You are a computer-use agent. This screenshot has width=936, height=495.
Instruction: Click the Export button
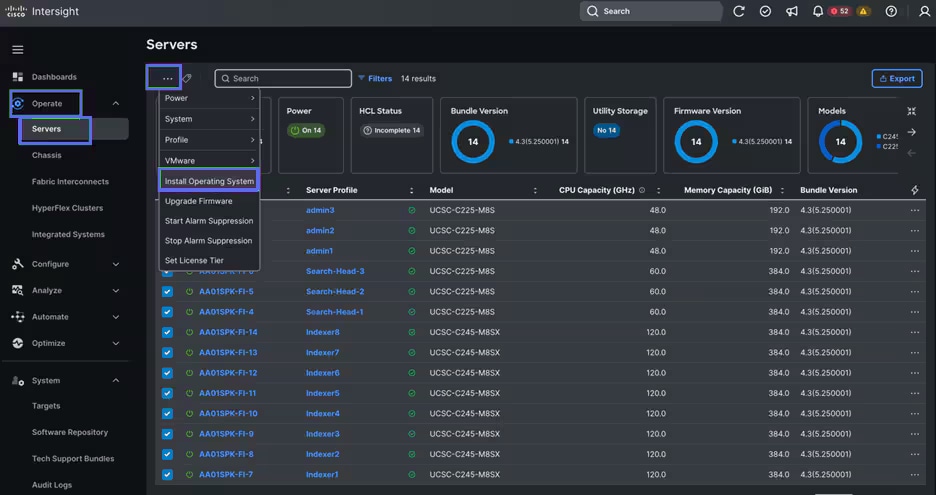tap(896, 78)
